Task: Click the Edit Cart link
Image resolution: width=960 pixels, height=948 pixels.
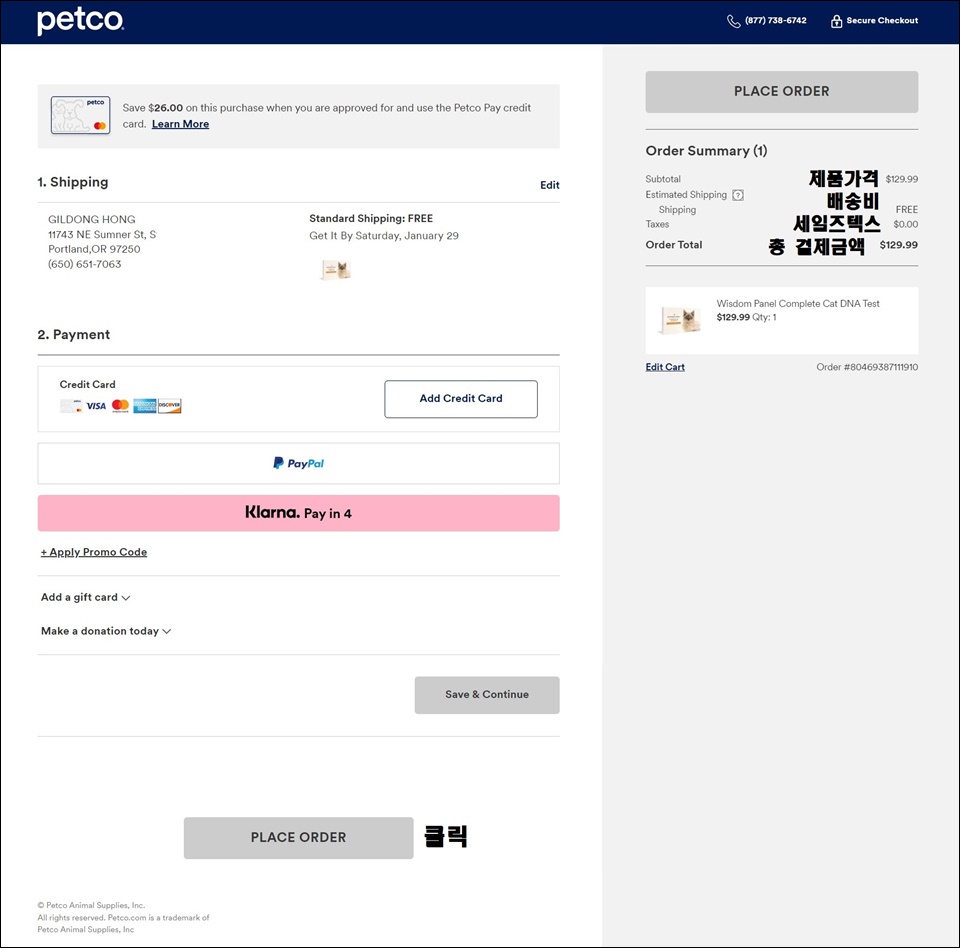Action: coord(665,367)
